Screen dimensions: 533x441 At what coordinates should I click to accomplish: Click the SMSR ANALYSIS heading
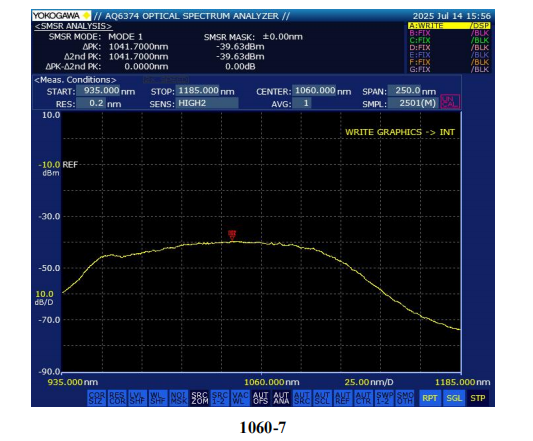pyautogui.click(x=73, y=26)
